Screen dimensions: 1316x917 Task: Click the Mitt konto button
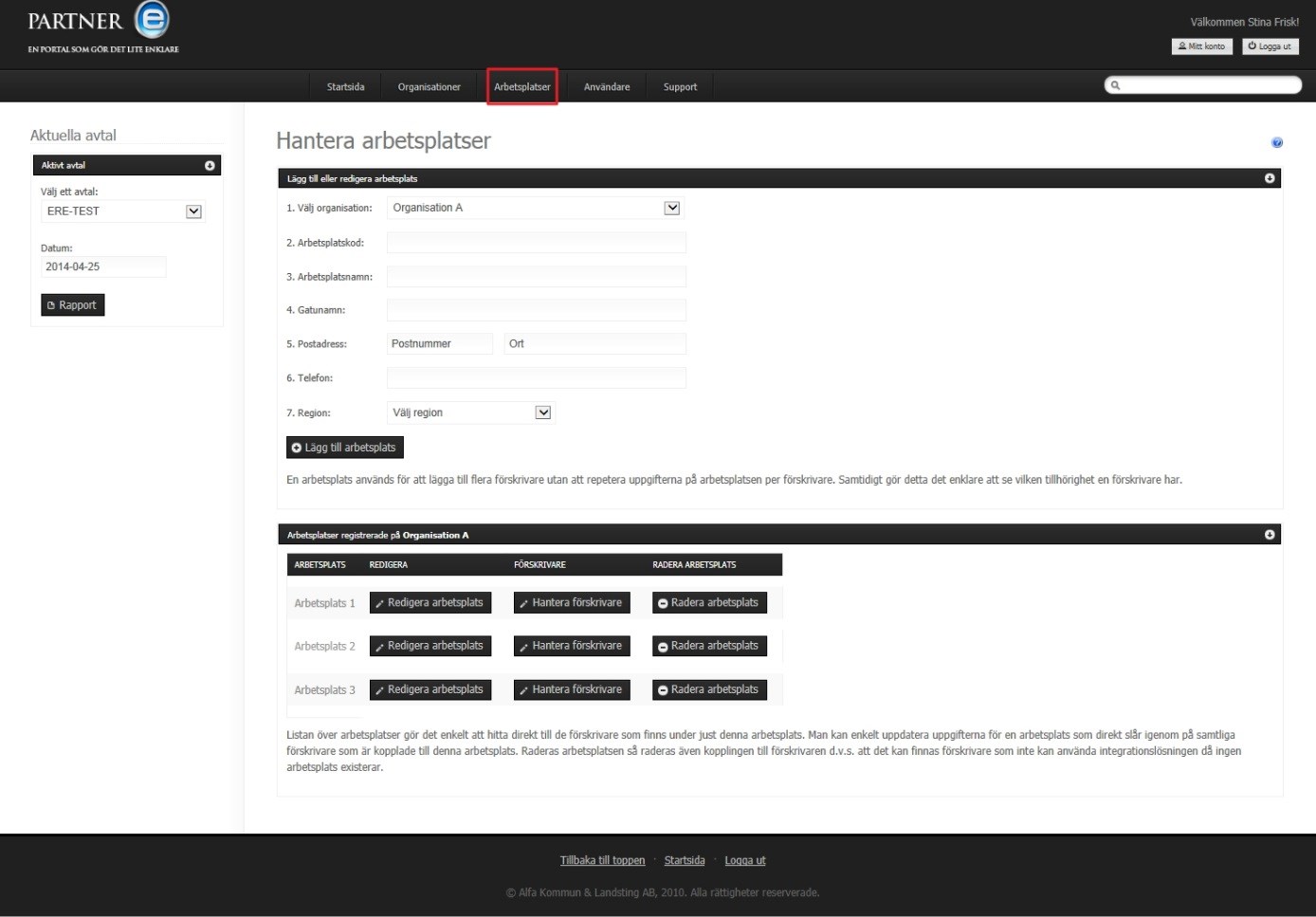pos(1202,46)
